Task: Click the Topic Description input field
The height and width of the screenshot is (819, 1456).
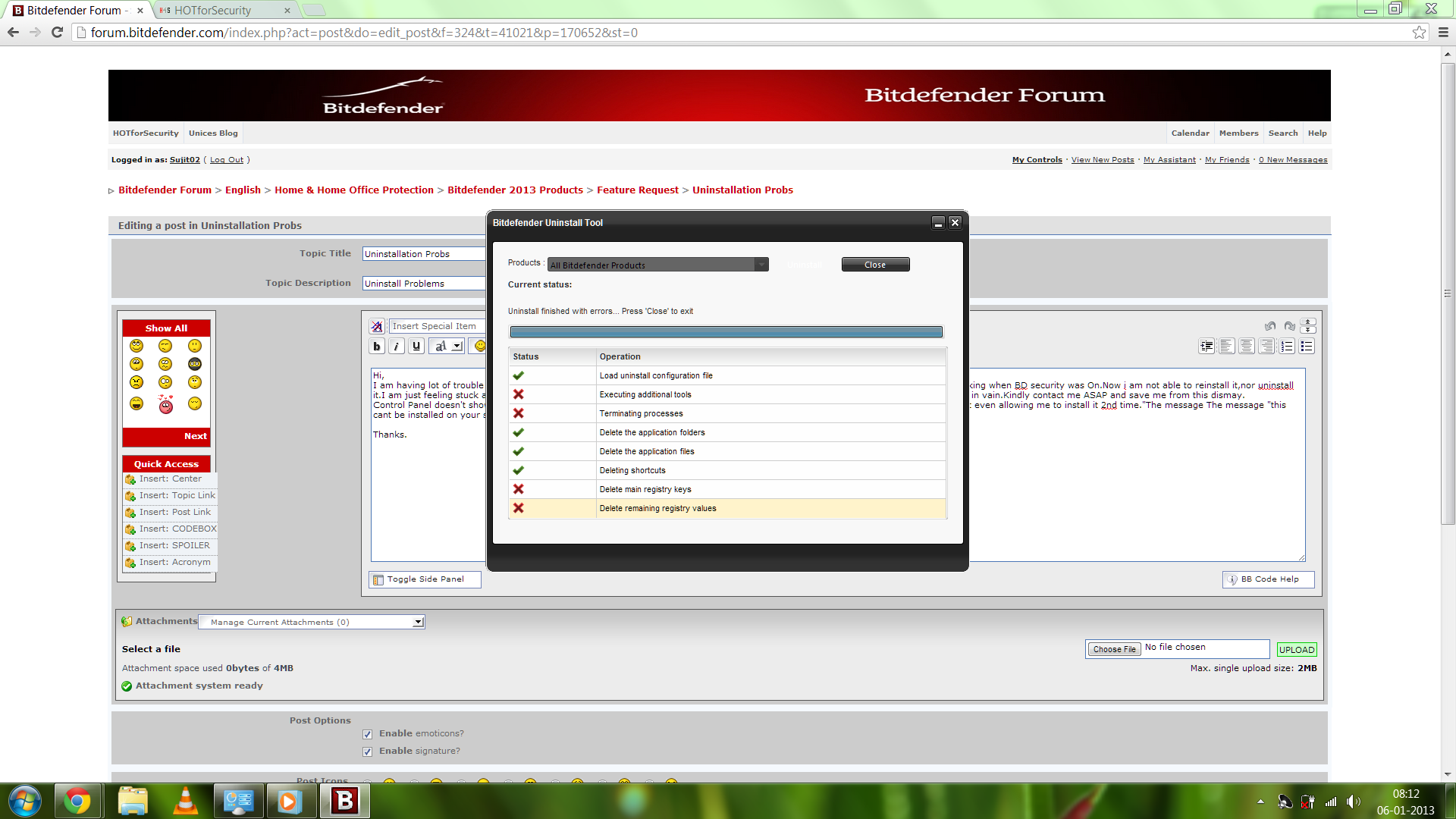Action: click(423, 284)
